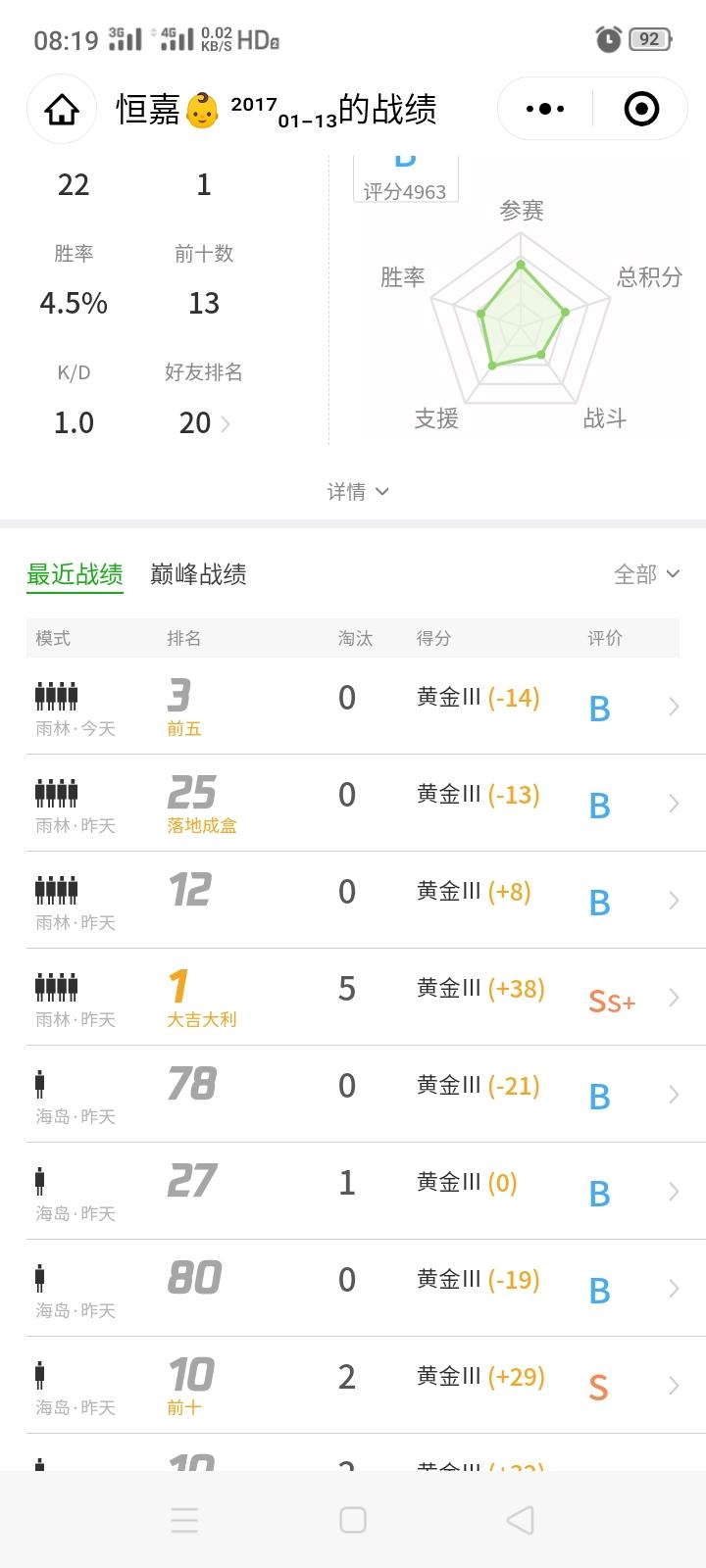Open the rank 80 solo match chevron
This screenshot has width=706, height=1568.
[x=674, y=1289]
